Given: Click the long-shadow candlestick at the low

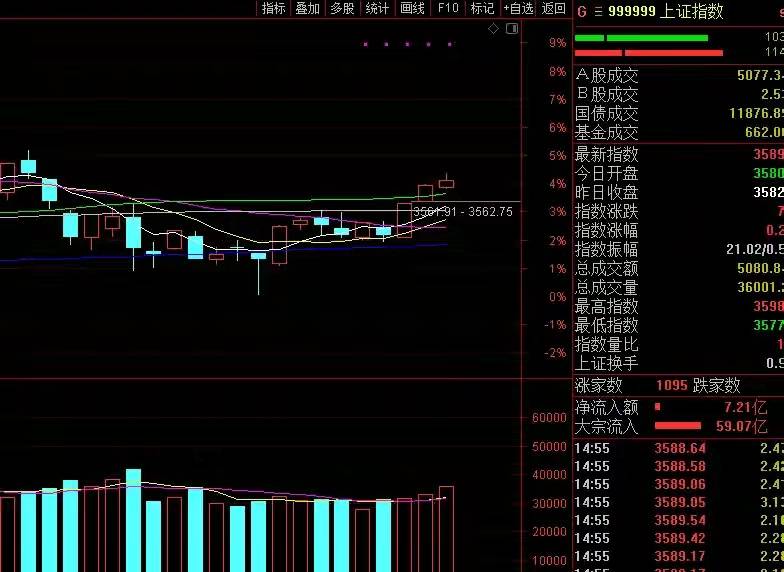Looking at the screenshot, I should pos(258,272).
